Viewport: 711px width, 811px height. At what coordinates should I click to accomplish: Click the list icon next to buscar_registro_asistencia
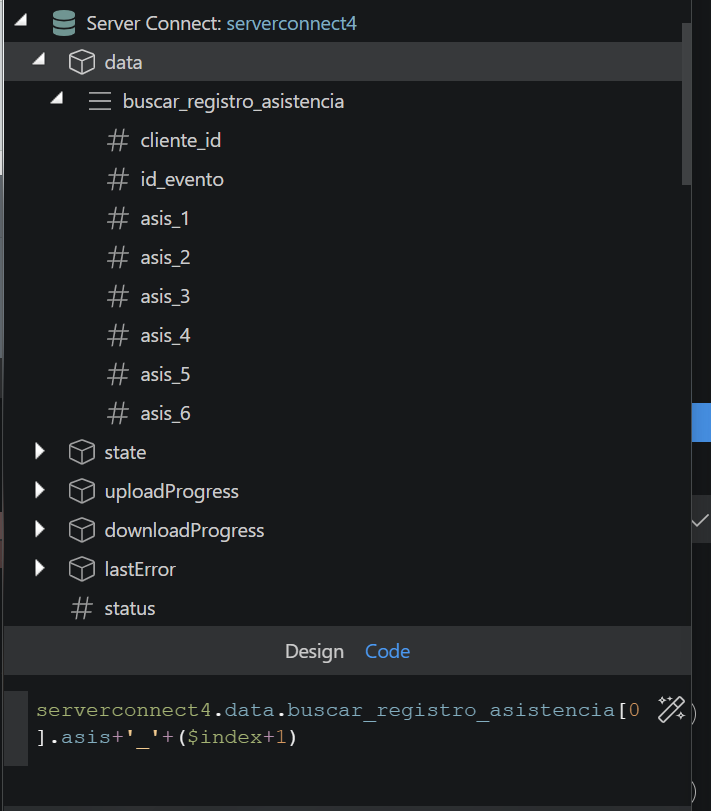coord(99,101)
